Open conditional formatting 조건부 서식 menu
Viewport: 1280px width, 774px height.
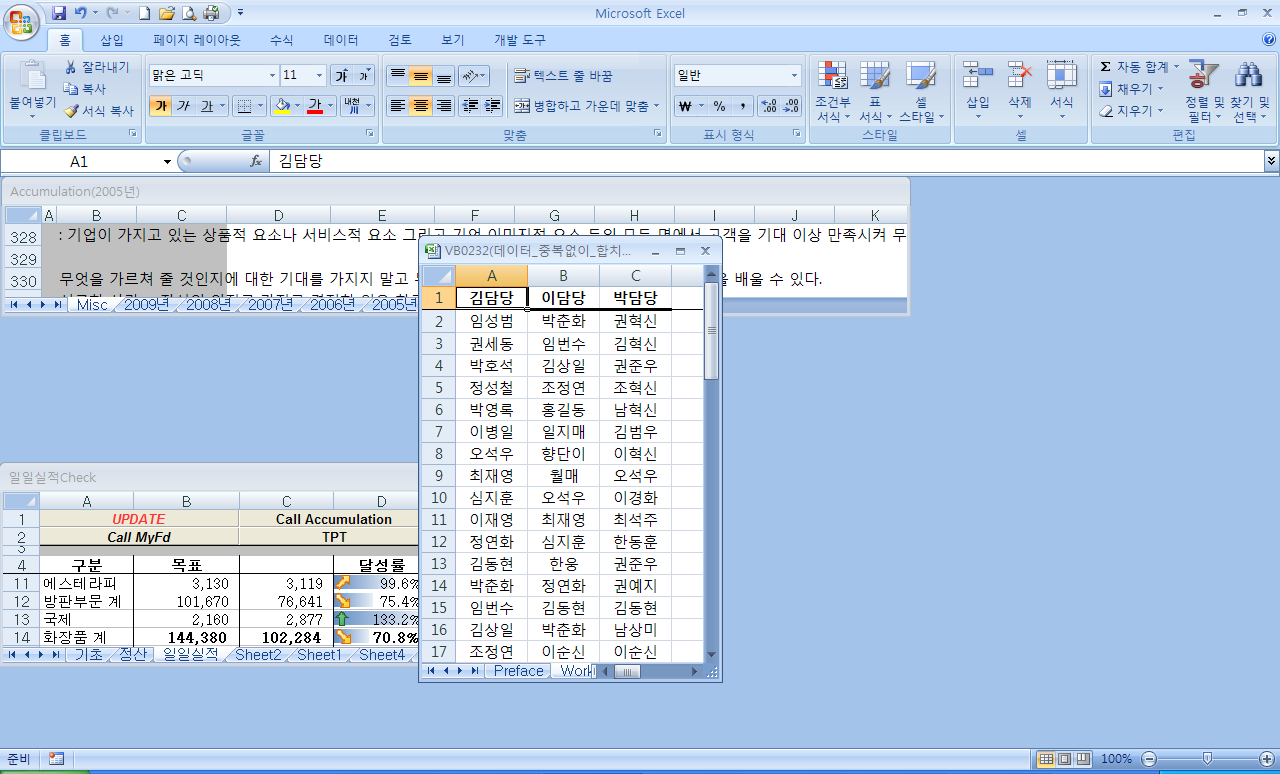click(833, 92)
